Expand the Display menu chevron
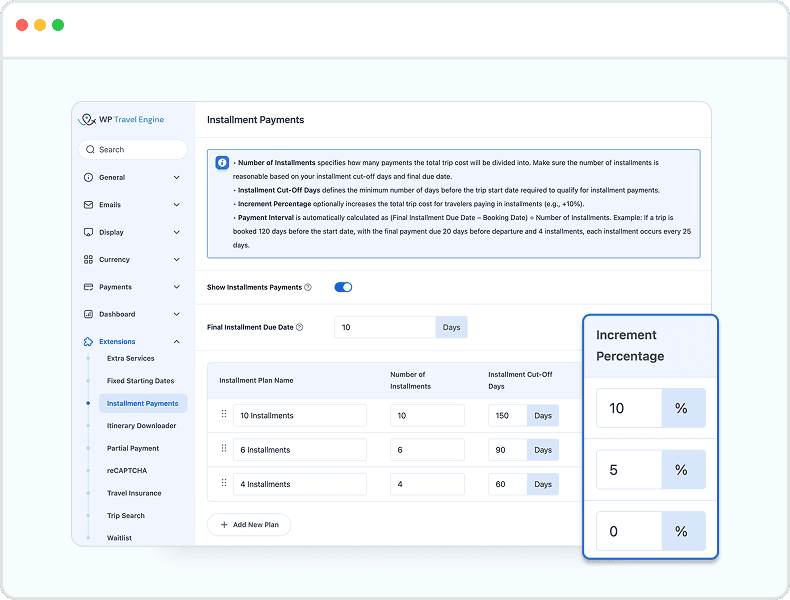790x600 pixels. coord(176,232)
